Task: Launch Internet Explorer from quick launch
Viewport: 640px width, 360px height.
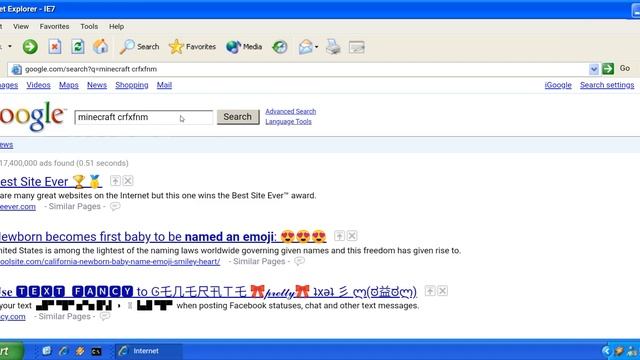Action: tap(63, 351)
